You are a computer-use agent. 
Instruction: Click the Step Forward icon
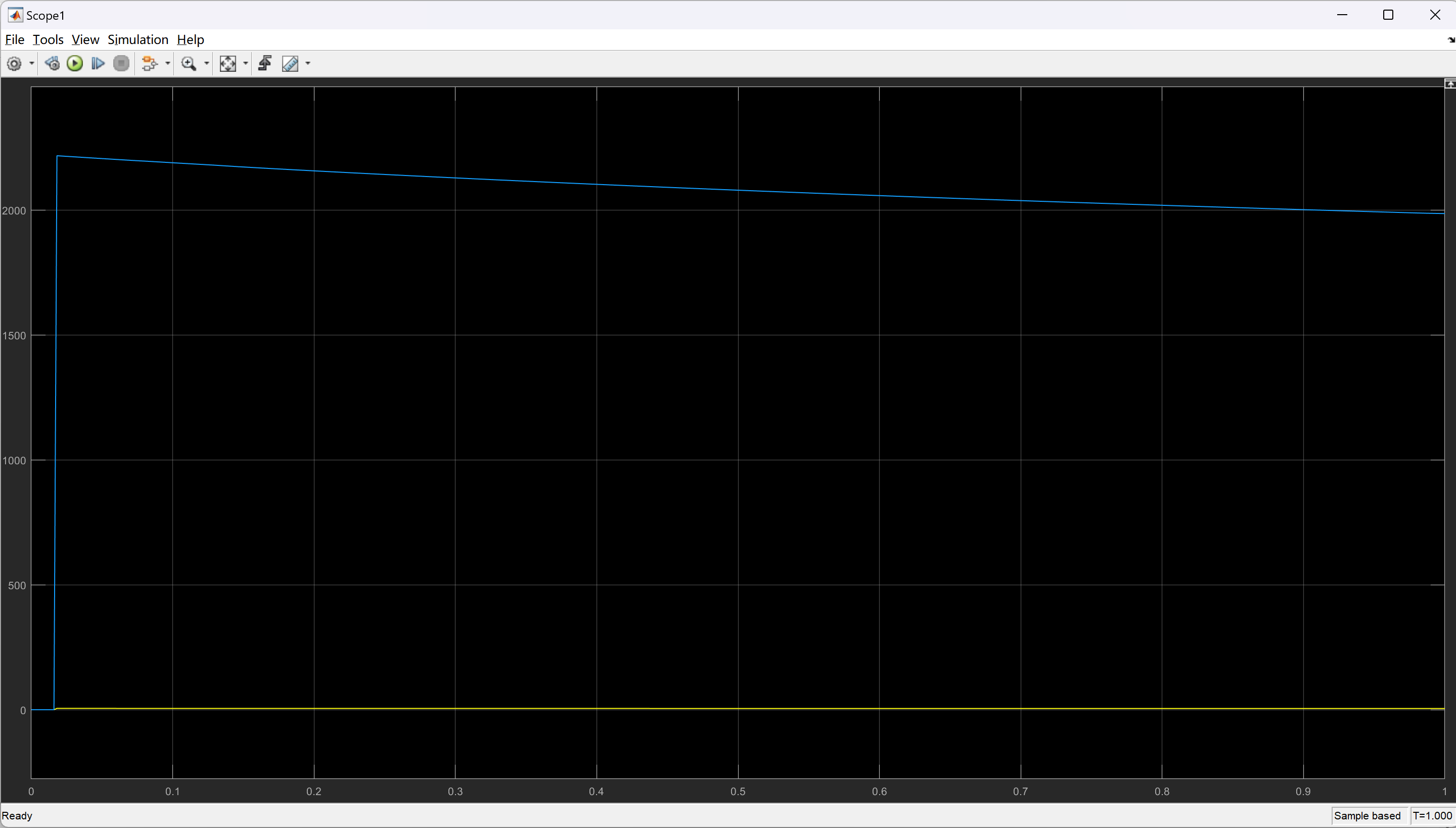(98, 64)
